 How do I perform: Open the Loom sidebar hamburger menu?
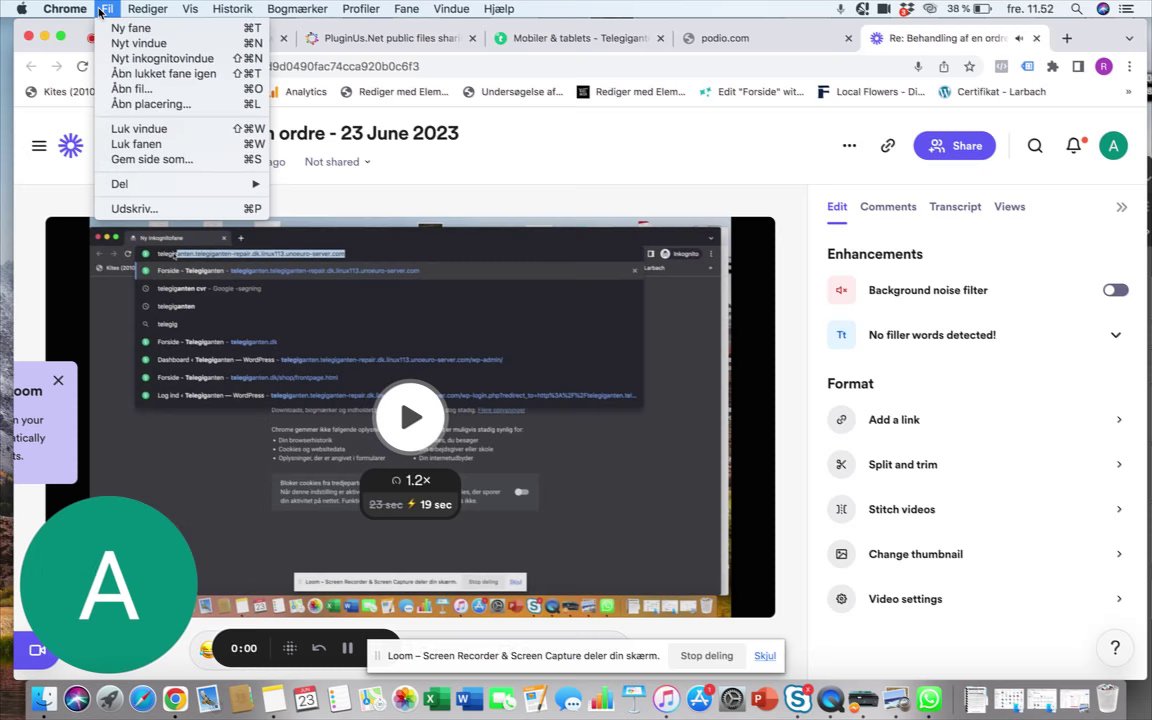pyautogui.click(x=39, y=145)
